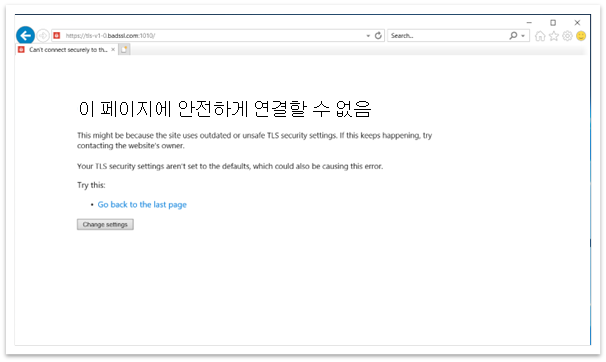606x362 pixels.
Task: Open the Tools gear icon
Action: [567, 36]
